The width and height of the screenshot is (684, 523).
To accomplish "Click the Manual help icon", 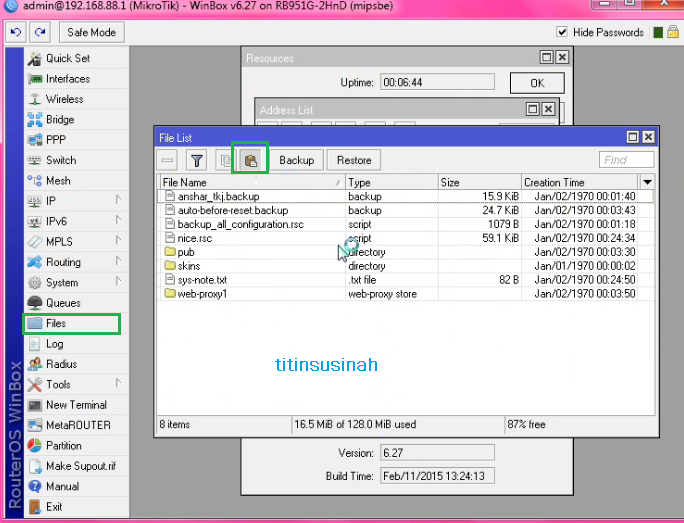I will click(x=34, y=486).
